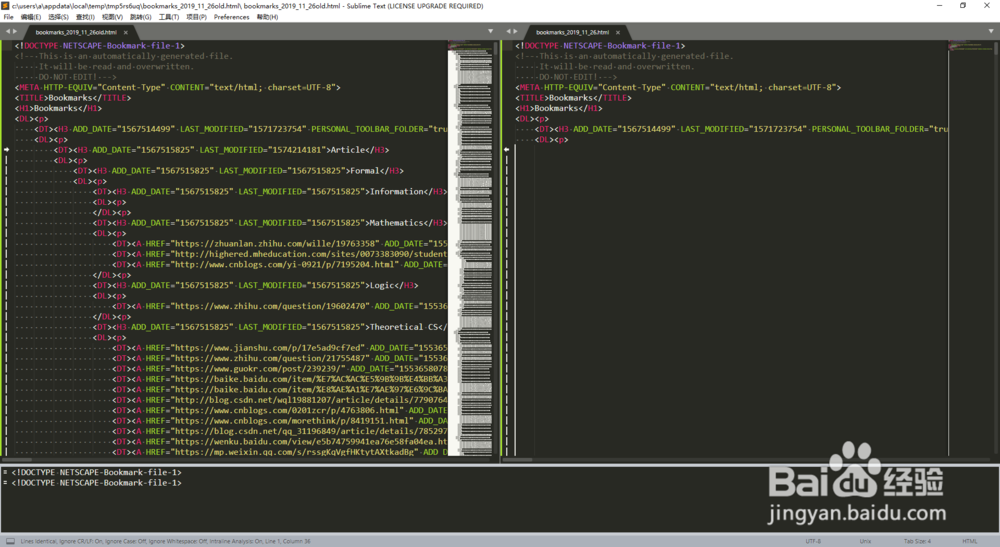The height and width of the screenshot is (547, 1000).
Task: Click next-tab arrow in left pane
Action: click(x=15, y=31)
